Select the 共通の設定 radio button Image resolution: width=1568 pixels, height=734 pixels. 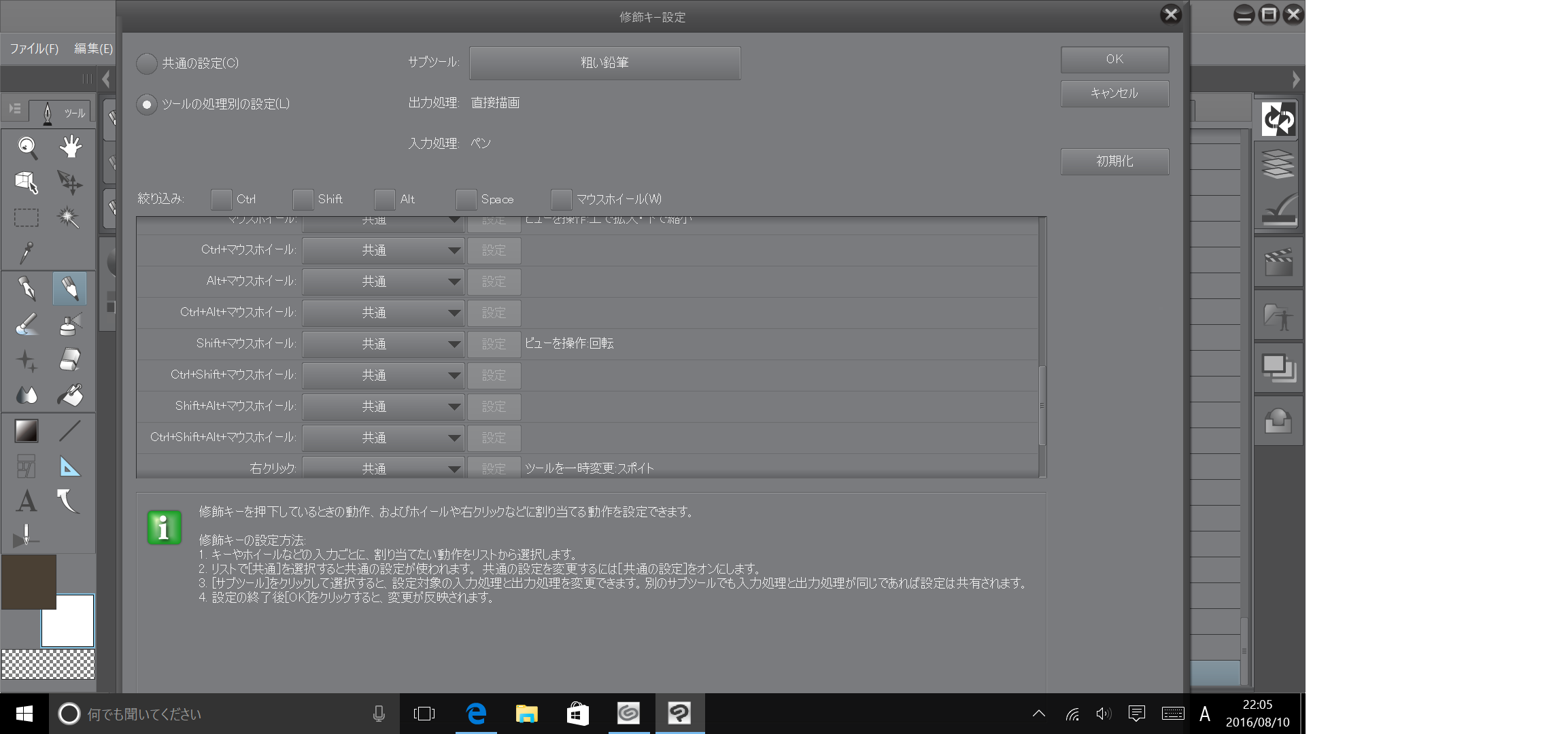(147, 64)
